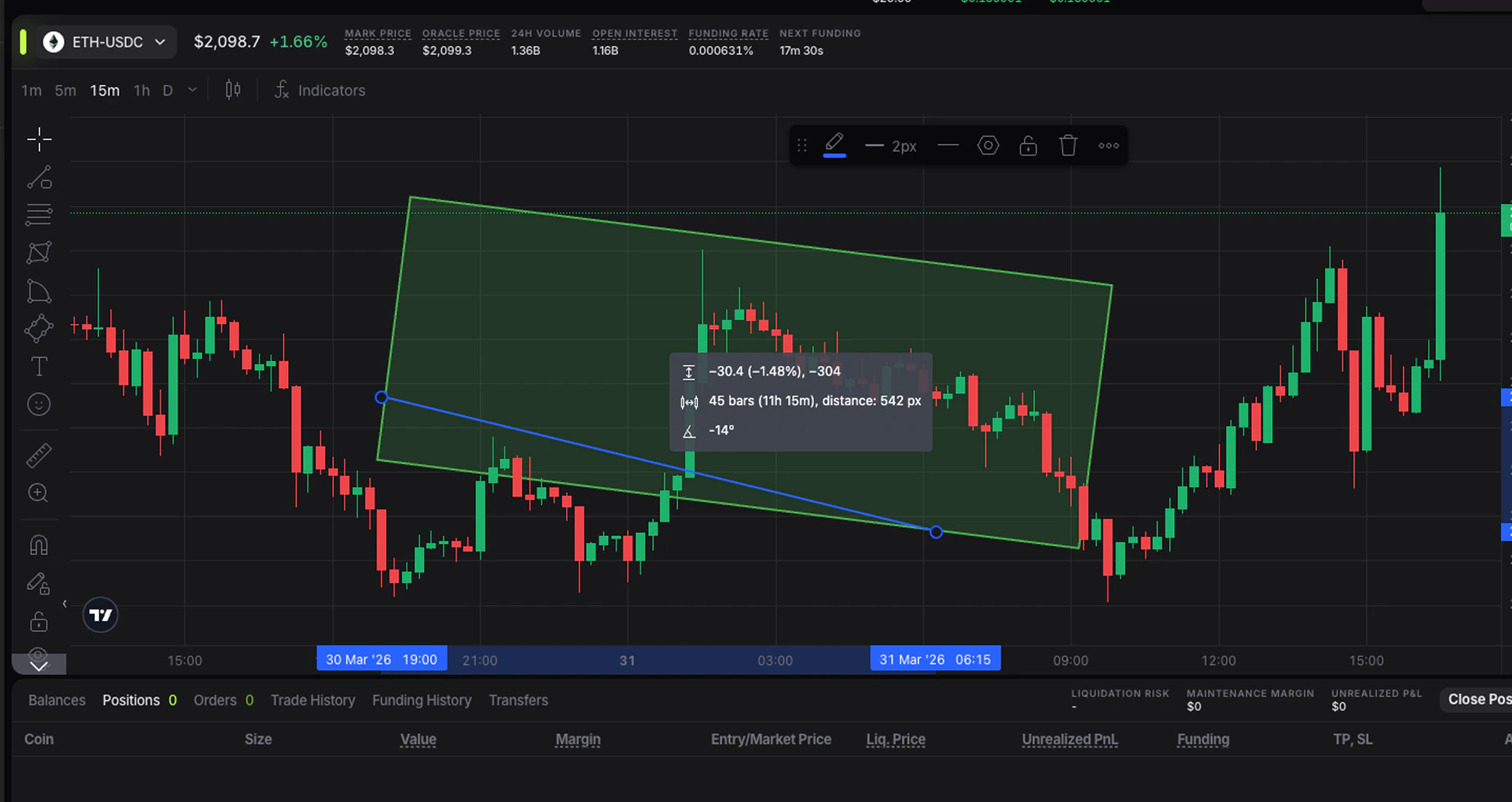Select the crosshair cursor tool

39,139
